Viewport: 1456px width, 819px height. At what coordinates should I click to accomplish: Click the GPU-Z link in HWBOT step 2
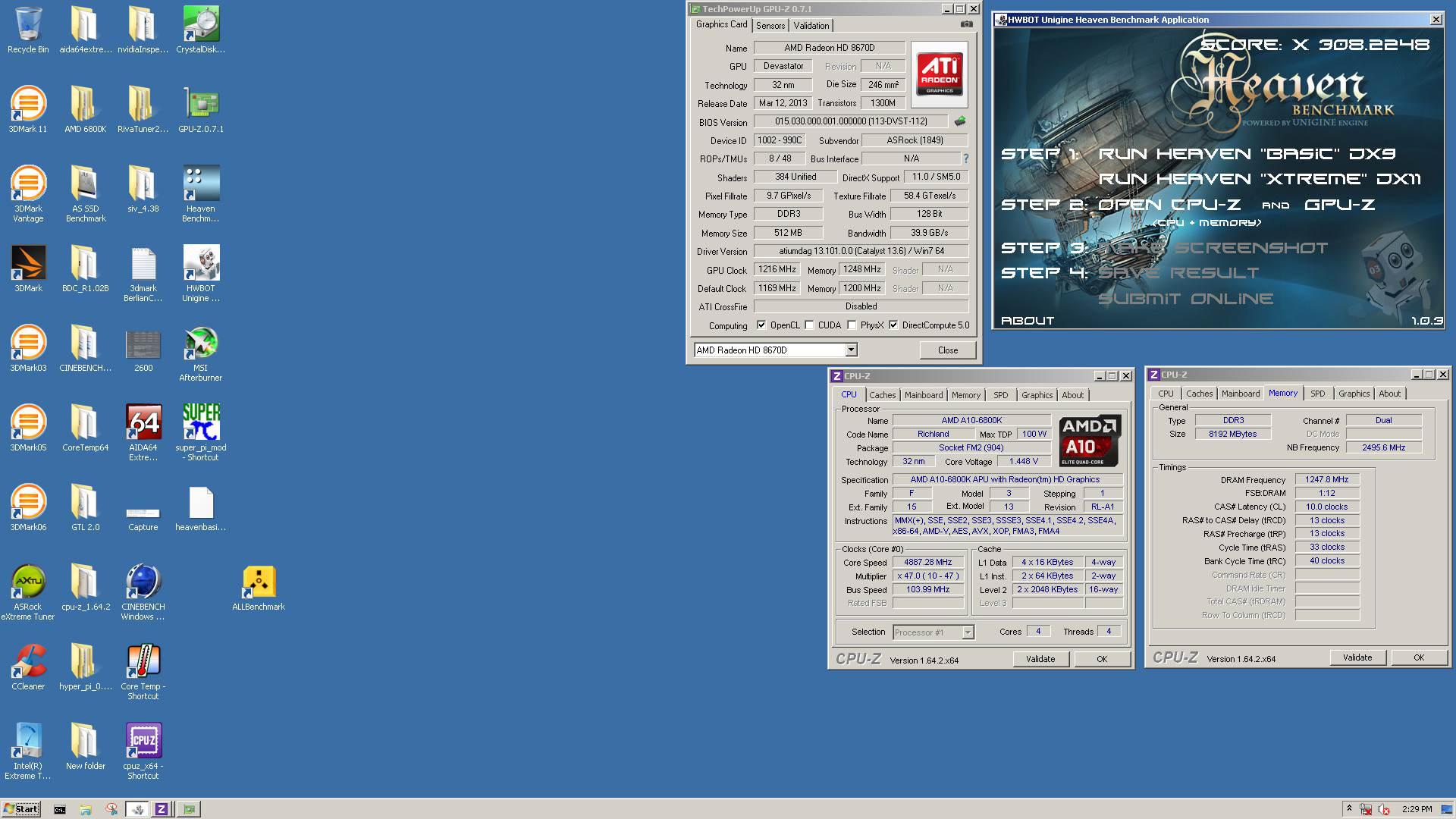(x=1339, y=205)
